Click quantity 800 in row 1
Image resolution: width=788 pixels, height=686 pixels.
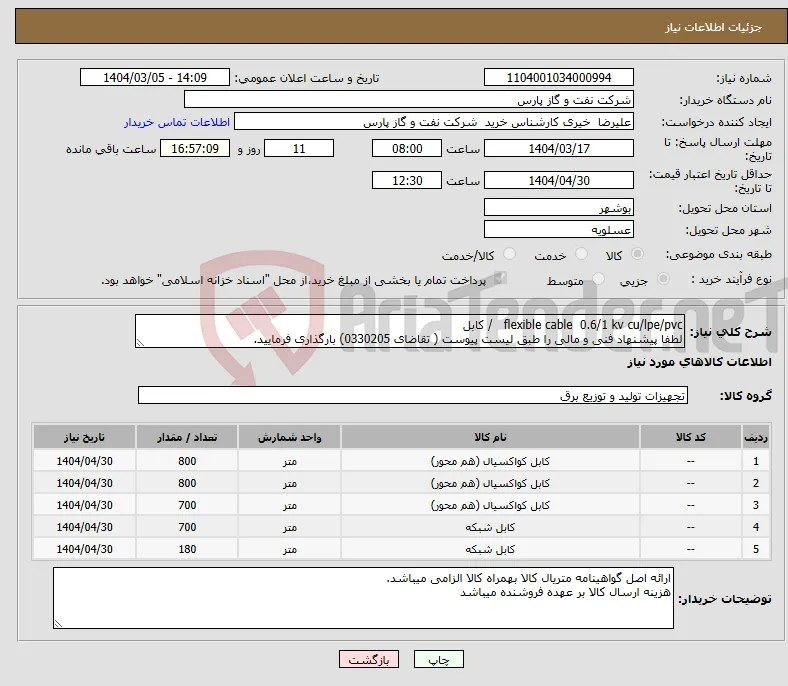pyautogui.click(x=187, y=461)
